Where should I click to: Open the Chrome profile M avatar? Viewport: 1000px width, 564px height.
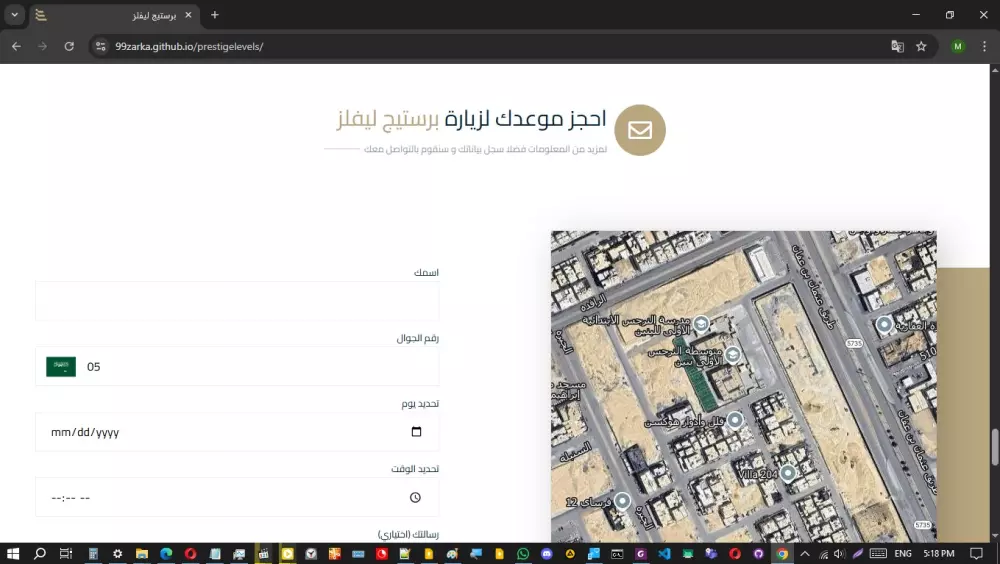click(958, 47)
